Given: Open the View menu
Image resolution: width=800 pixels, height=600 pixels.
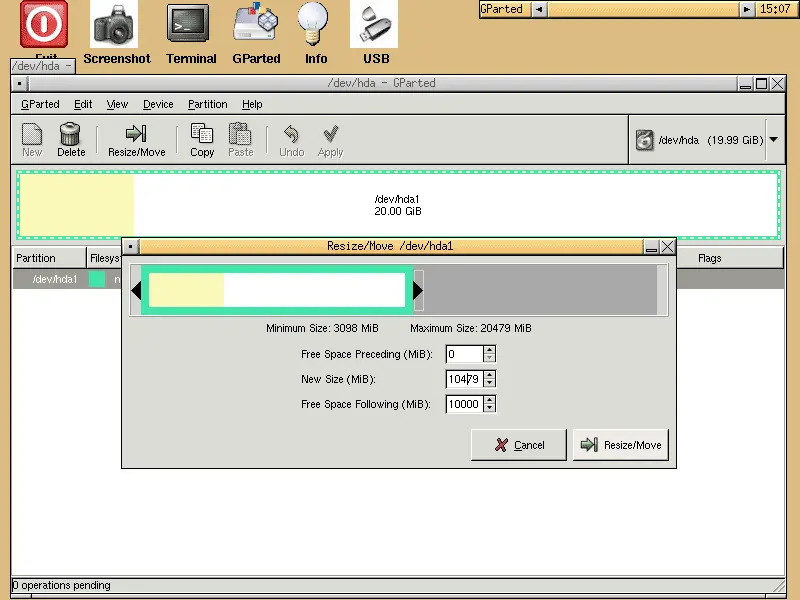Looking at the screenshot, I should pyautogui.click(x=117, y=104).
